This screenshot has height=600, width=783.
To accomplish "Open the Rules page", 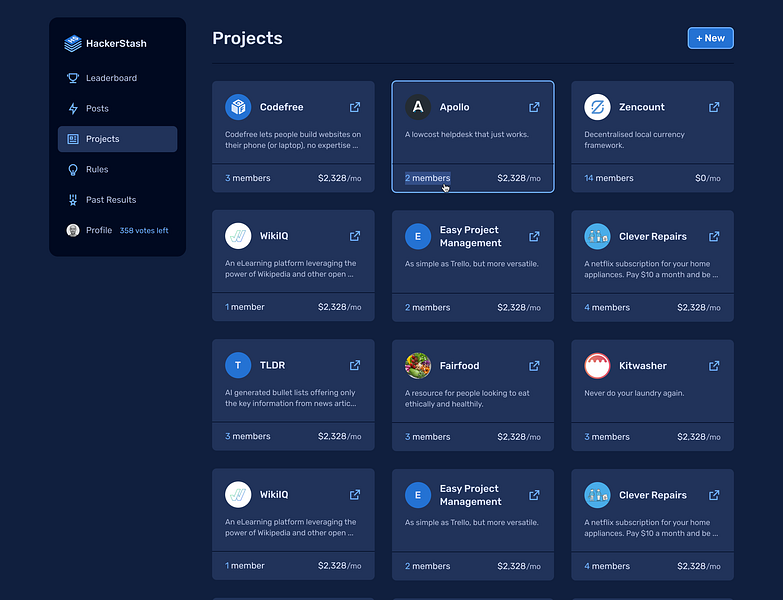I will click(x=117, y=169).
